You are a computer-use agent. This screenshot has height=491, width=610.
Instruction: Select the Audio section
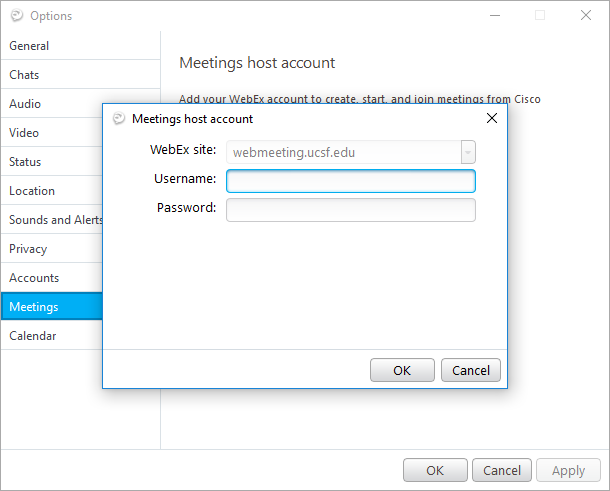(x=52, y=103)
